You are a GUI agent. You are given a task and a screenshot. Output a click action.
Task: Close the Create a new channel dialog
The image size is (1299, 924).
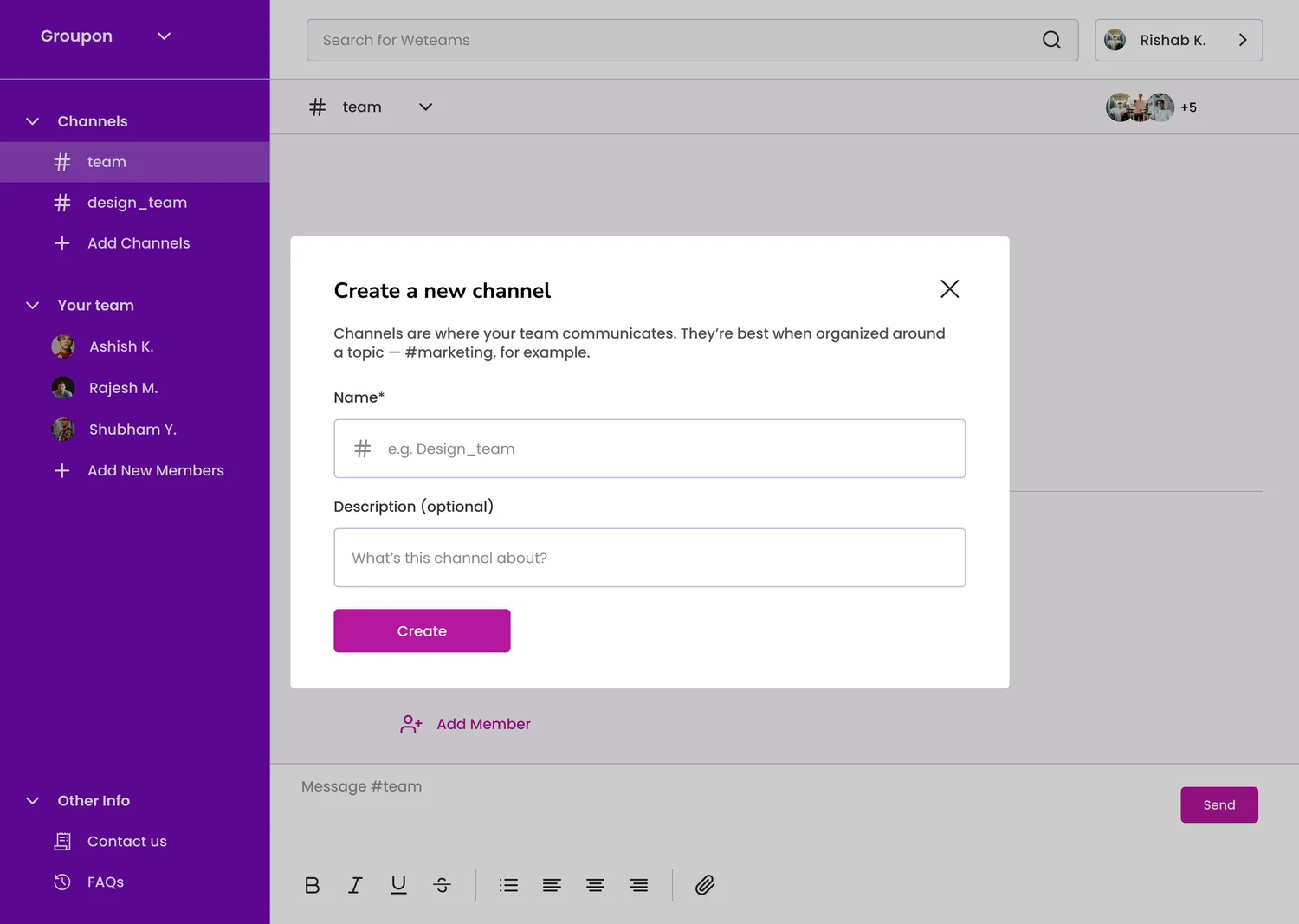[950, 289]
